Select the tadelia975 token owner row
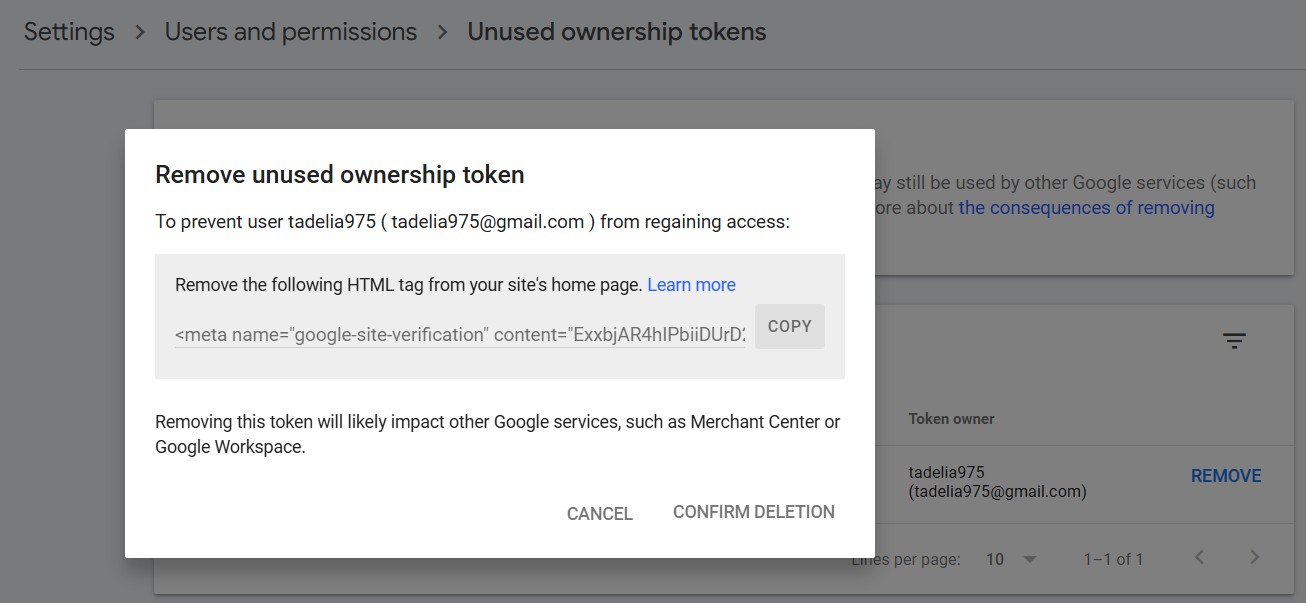1306x603 pixels. [x=997, y=481]
